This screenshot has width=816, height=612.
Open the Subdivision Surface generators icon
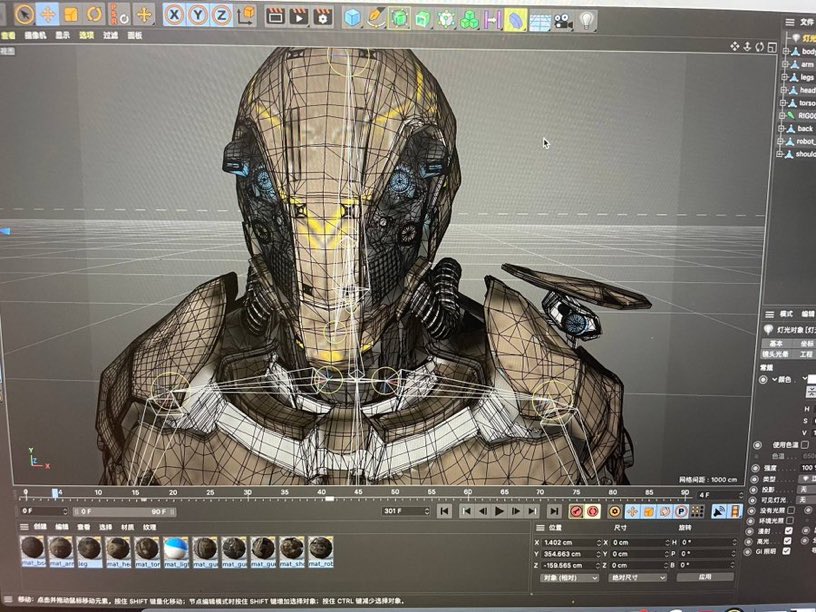pyautogui.click(x=400, y=19)
